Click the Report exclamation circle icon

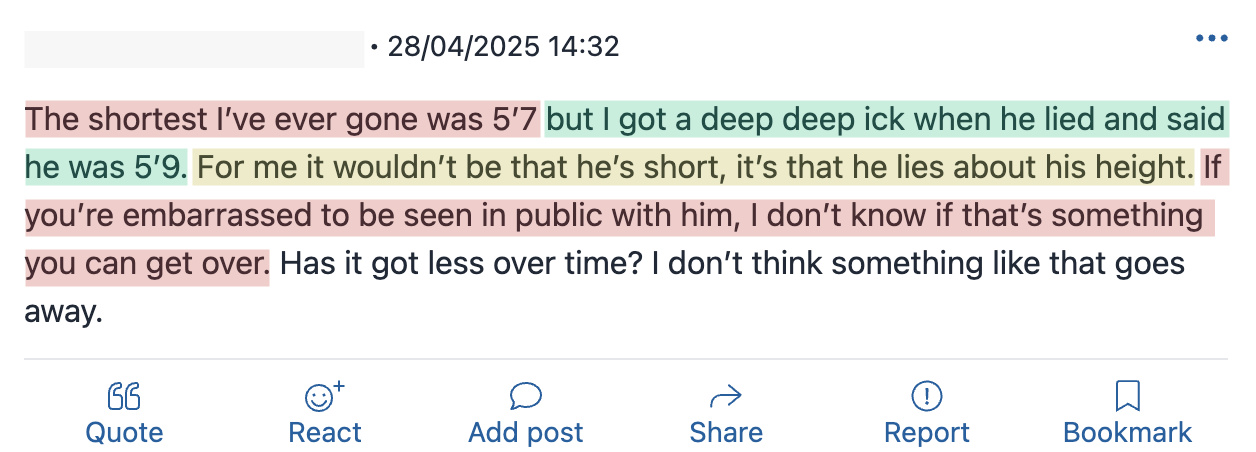click(927, 397)
